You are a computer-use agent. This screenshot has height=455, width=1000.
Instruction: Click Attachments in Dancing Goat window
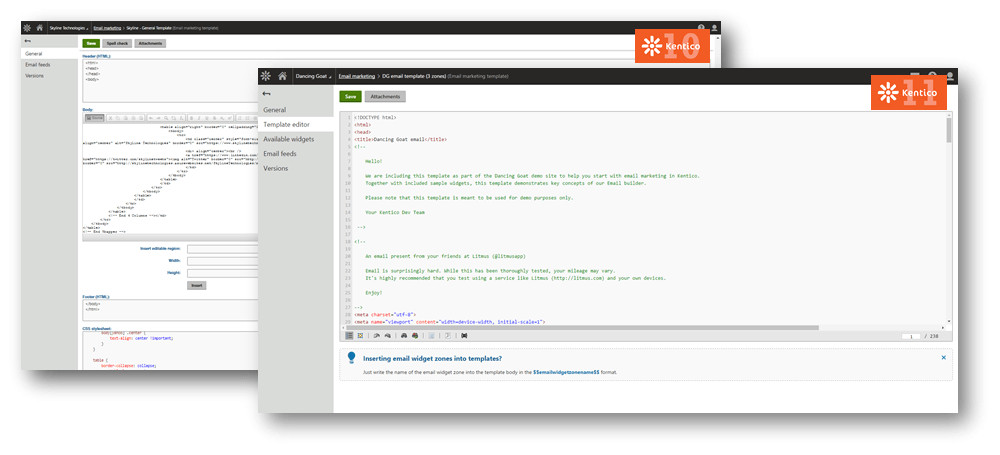tap(385, 96)
